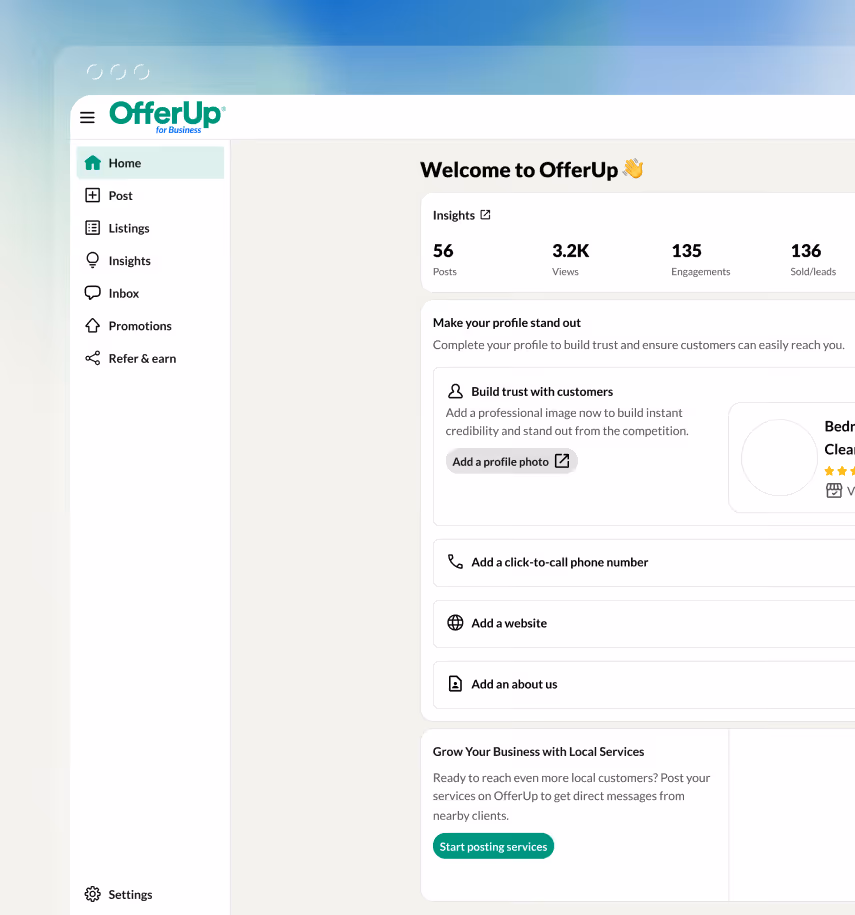This screenshot has height=915, width=855.
Task: Click the Grow Your Business with Local Services heading
Action: point(538,752)
